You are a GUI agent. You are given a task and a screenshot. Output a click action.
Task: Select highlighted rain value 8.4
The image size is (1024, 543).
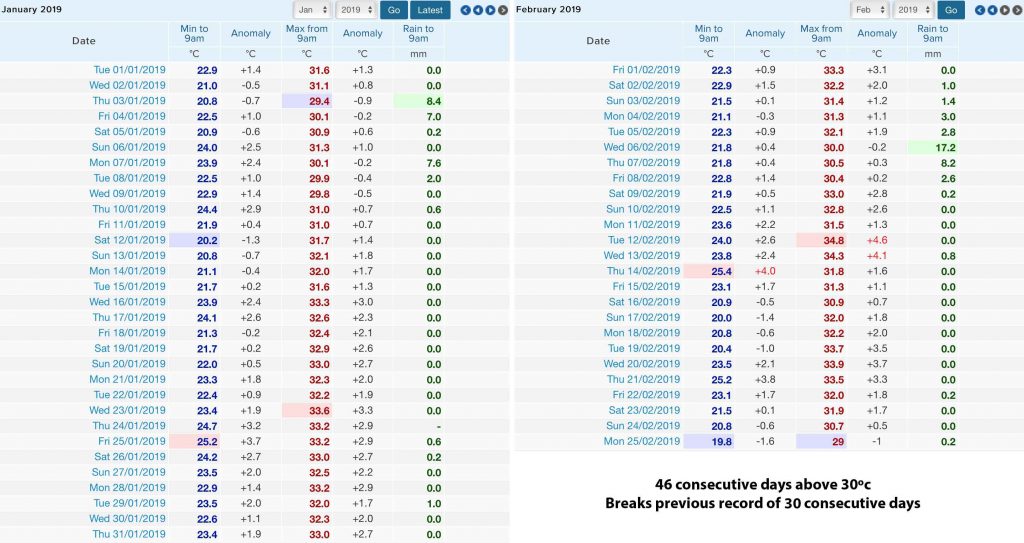point(434,101)
